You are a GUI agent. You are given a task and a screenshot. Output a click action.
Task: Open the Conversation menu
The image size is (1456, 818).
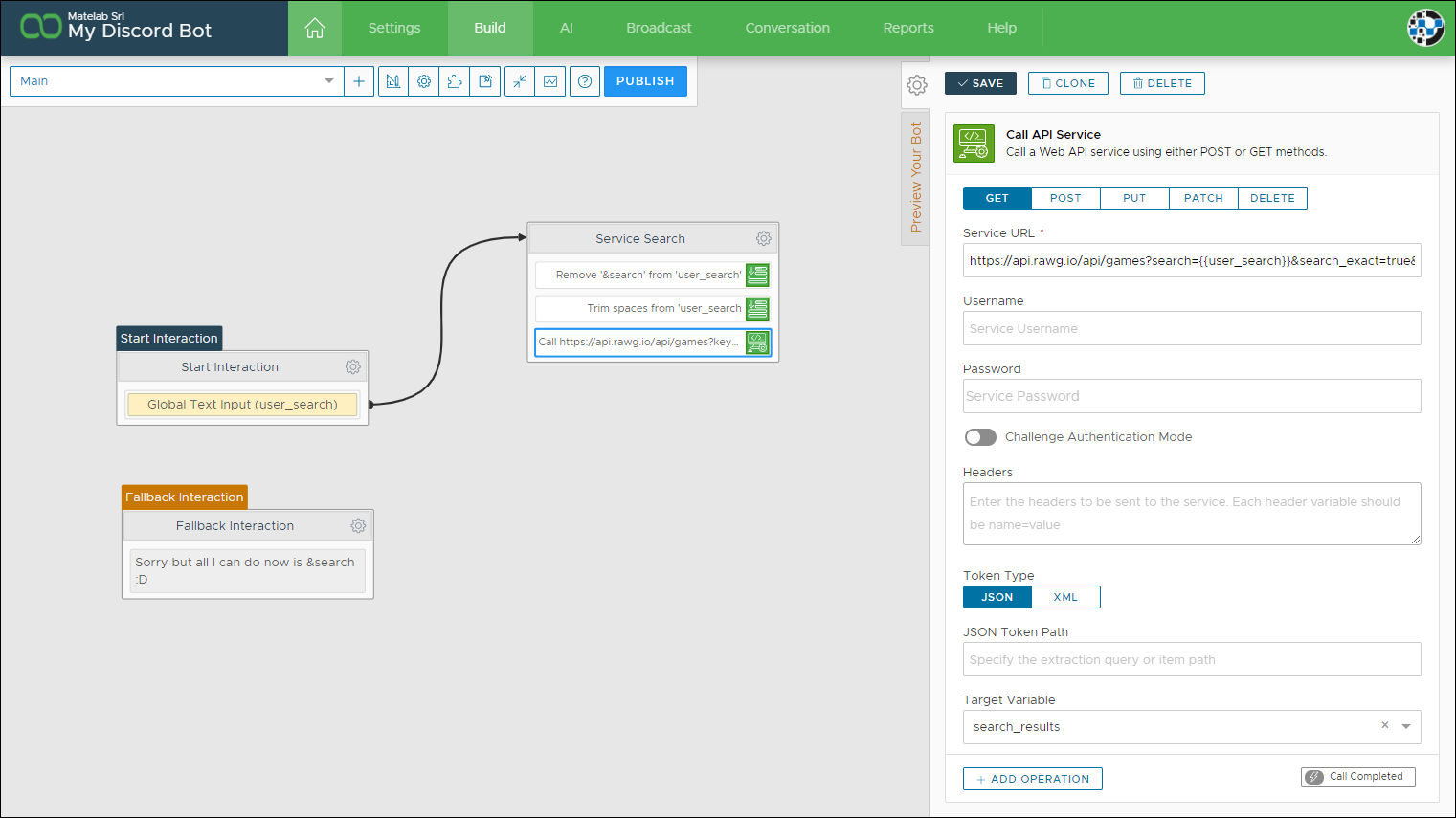(788, 28)
